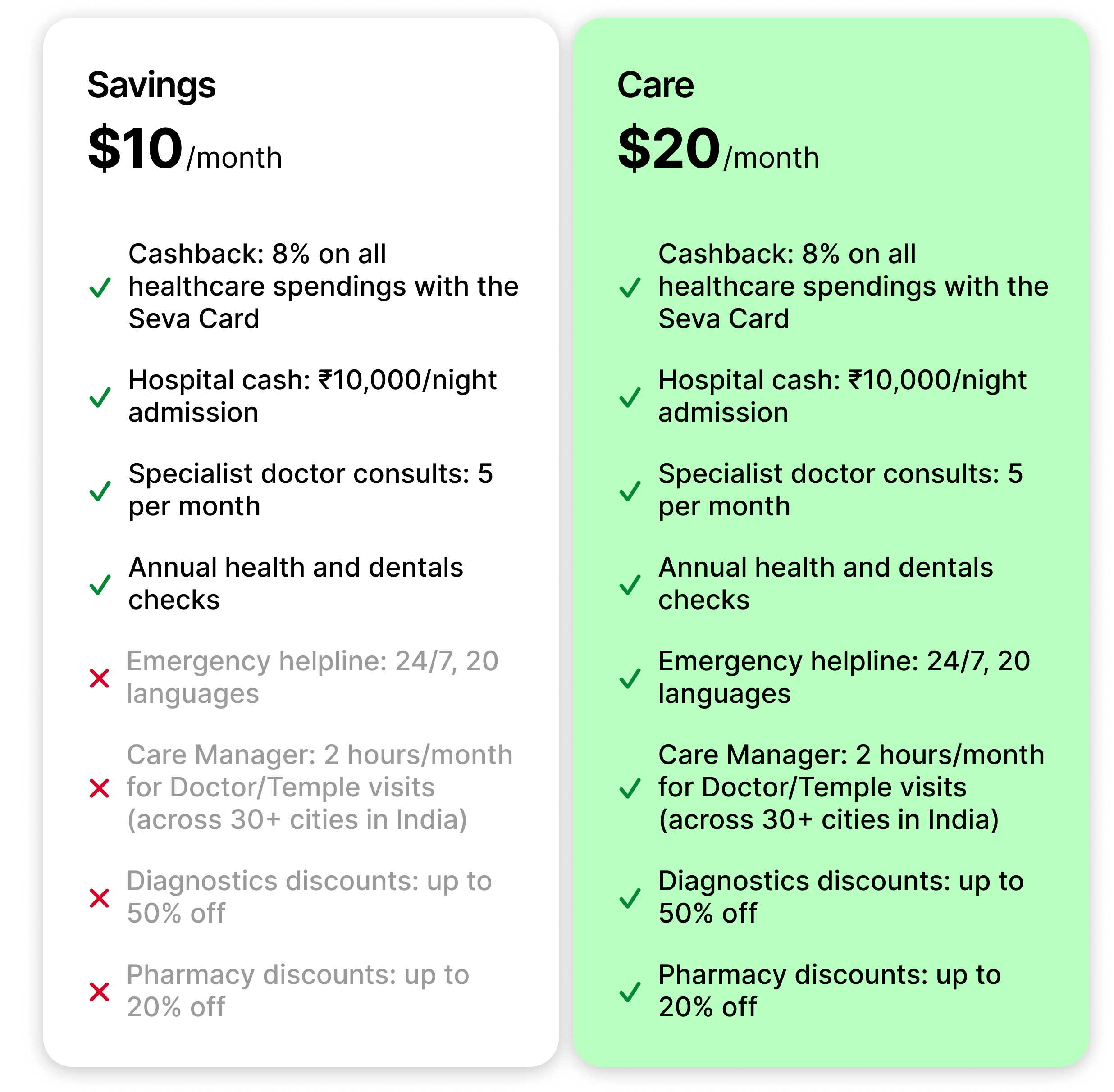Click the Savings plan Hospital cash checkmark
The width and height of the screenshot is (1114, 1092).
100,397
